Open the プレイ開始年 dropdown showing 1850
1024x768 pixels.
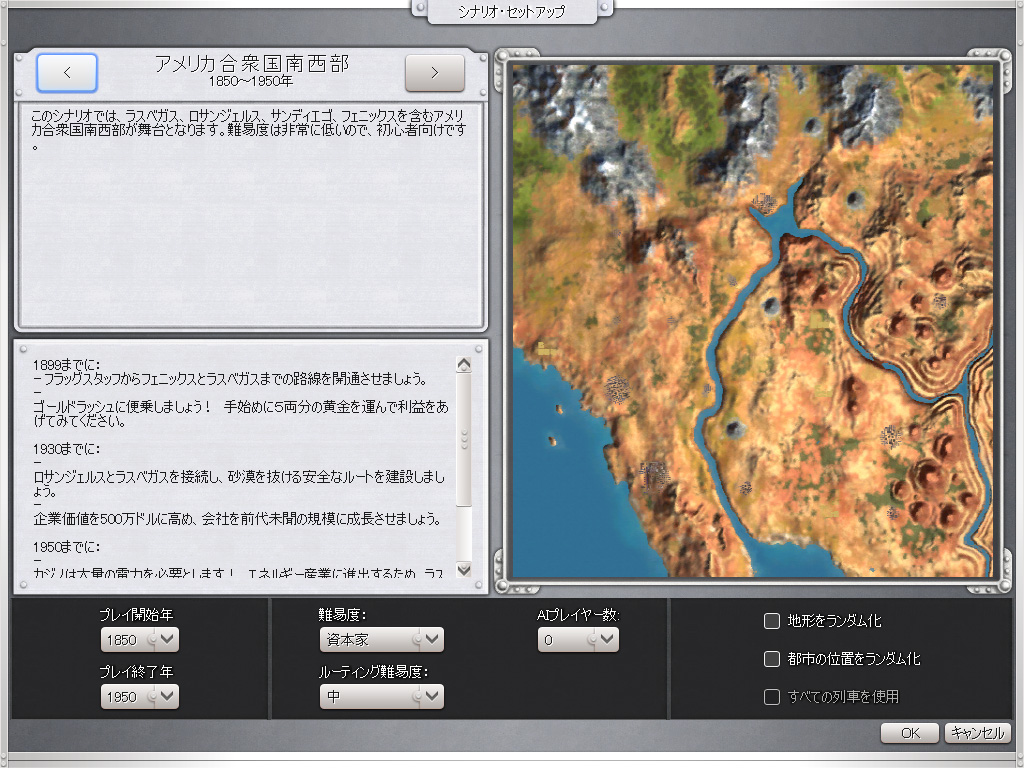[139, 639]
